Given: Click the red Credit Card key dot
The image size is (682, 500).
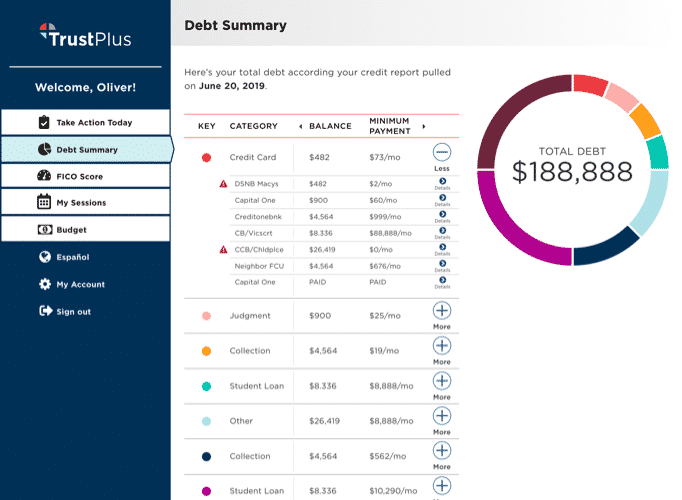Looking at the screenshot, I should tap(207, 157).
